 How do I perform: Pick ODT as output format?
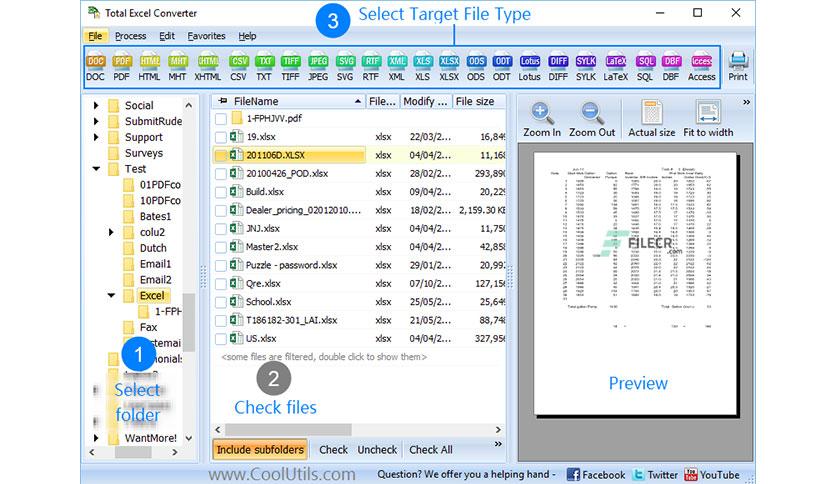pyautogui.click(x=502, y=68)
